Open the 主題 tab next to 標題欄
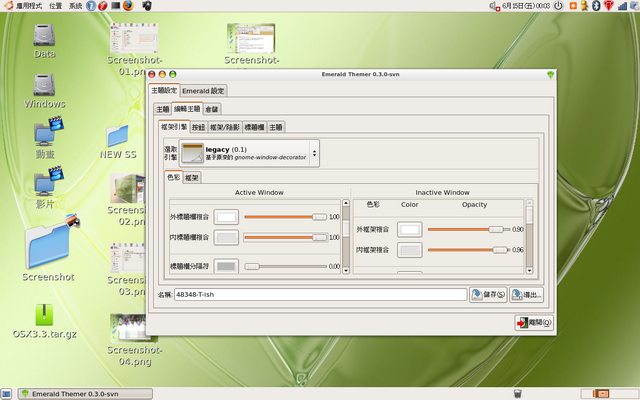Viewport: 640px width, 400px height. coord(276,127)
